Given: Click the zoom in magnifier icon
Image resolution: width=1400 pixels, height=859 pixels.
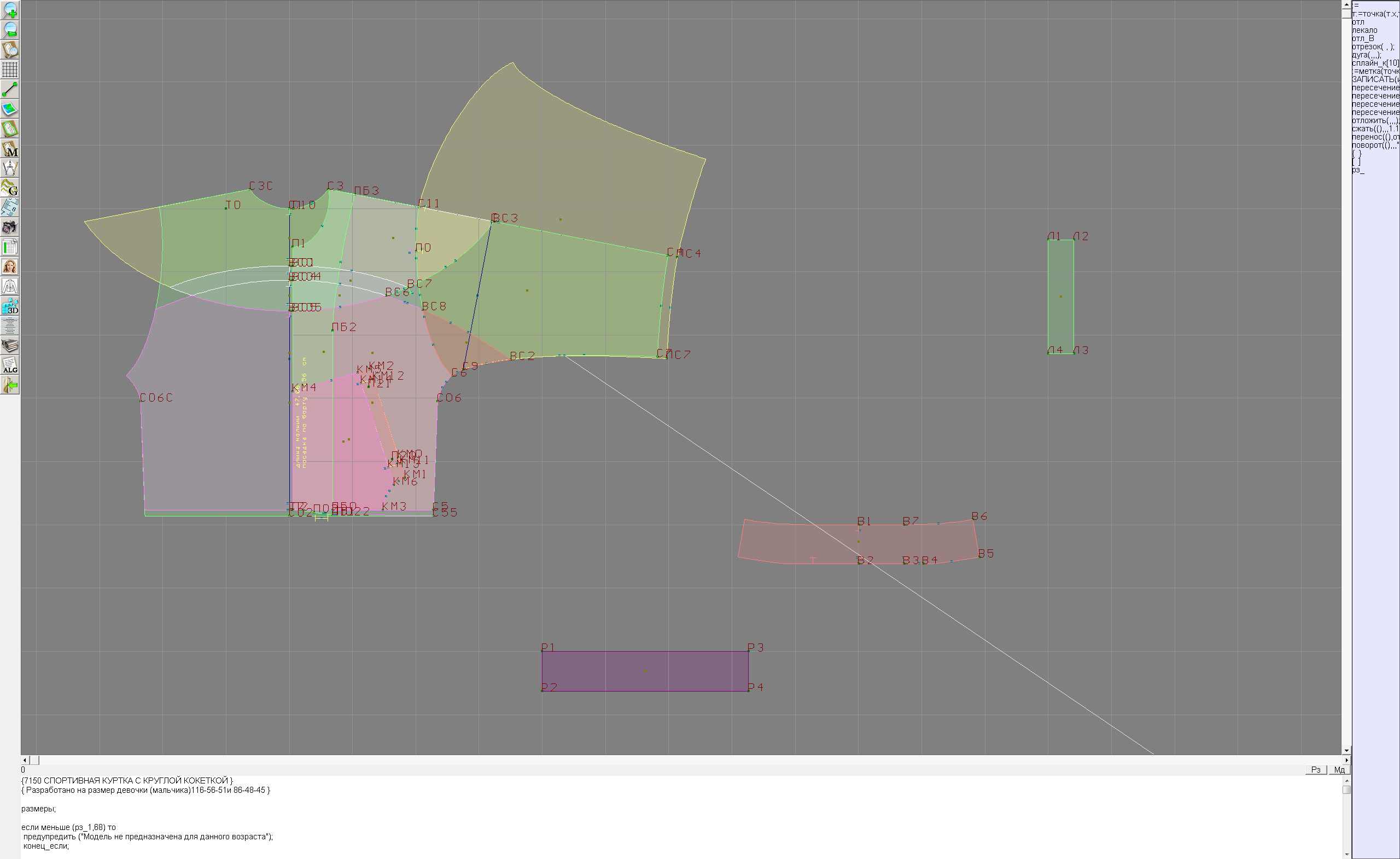Looking at the screenshot, I should [x=10, y=10].
